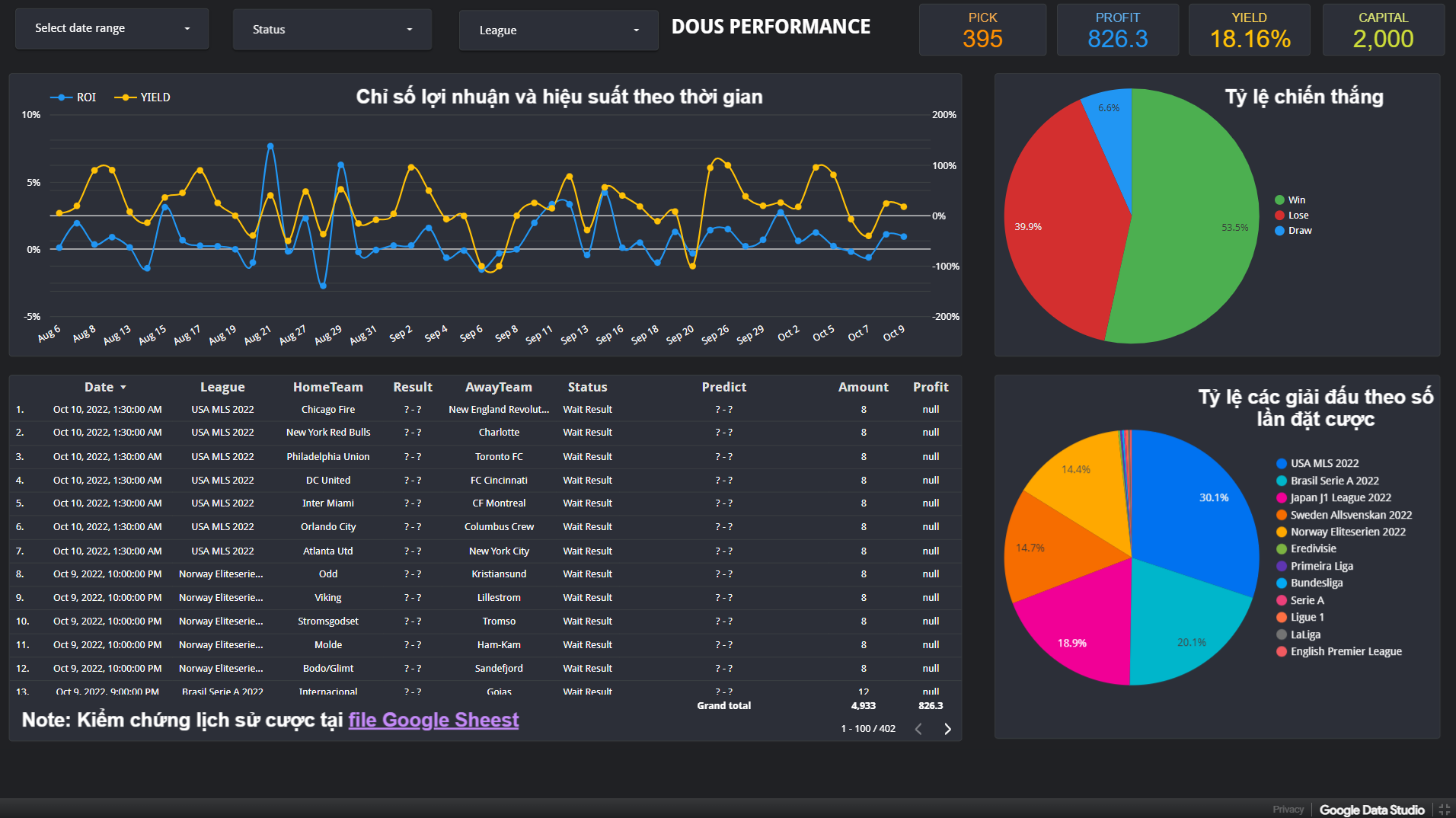The width and height of the screenshot is (1456, 818).
Task: Open the Select date range dropdown
Action: pos(112,28)
